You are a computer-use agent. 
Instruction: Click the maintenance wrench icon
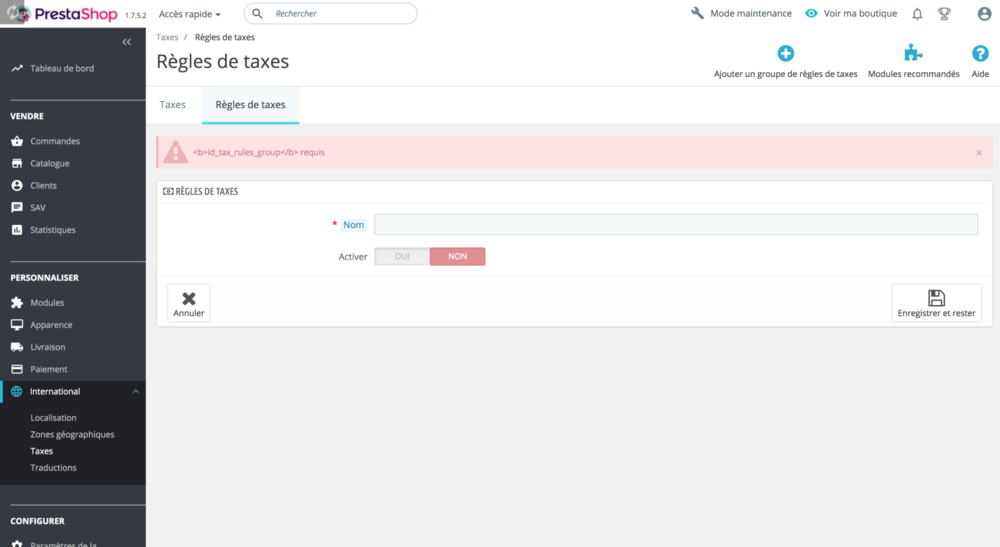[697, 13]
